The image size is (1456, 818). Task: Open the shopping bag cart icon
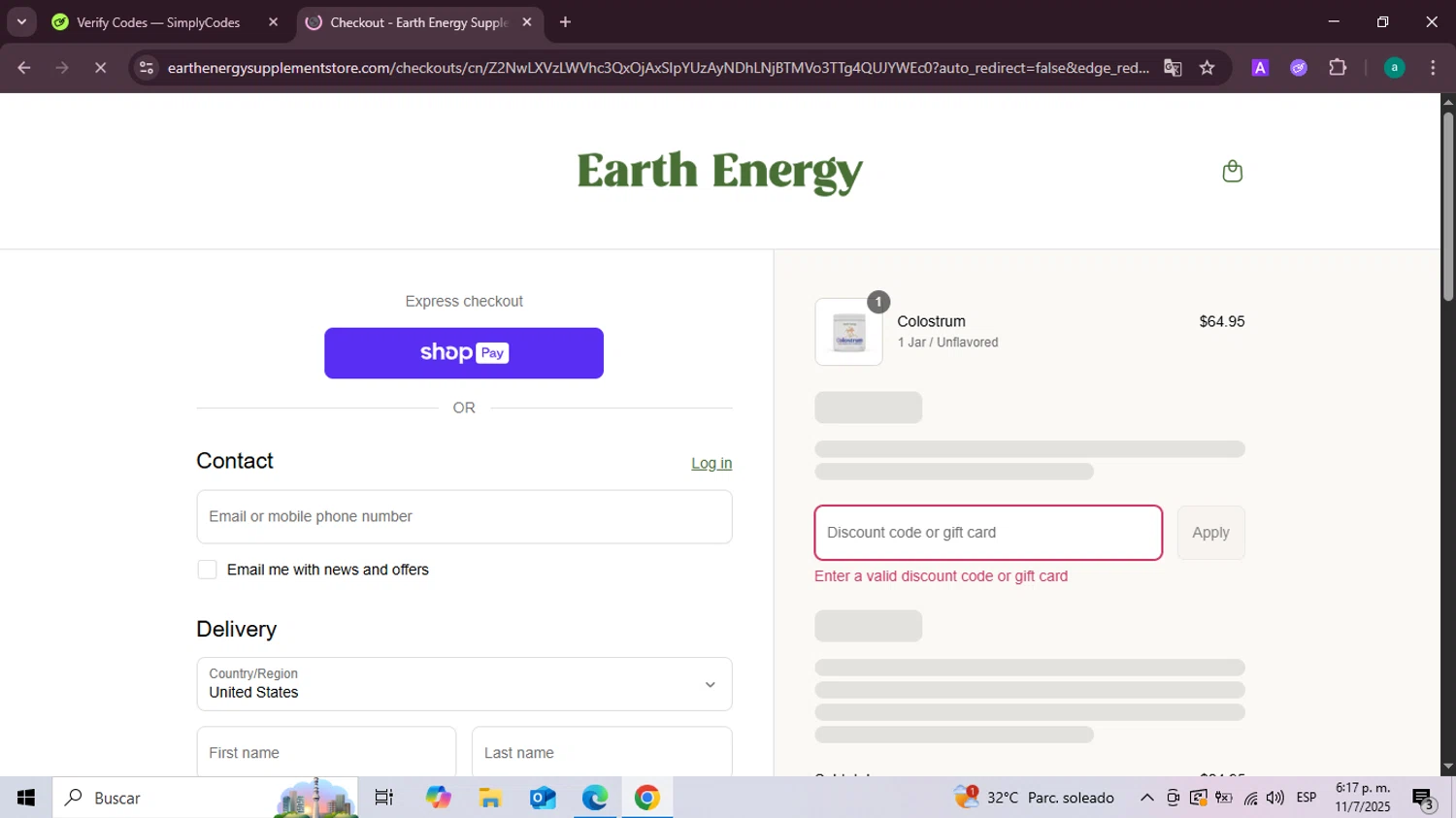1232,171
